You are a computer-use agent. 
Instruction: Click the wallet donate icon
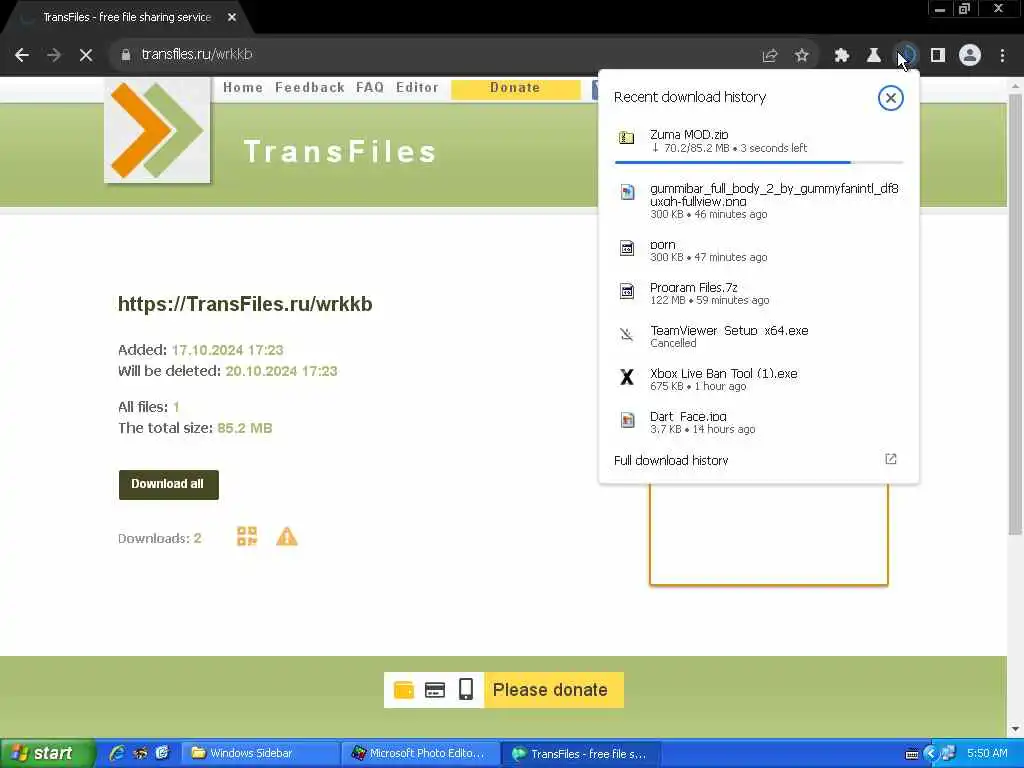pos(404,690)
